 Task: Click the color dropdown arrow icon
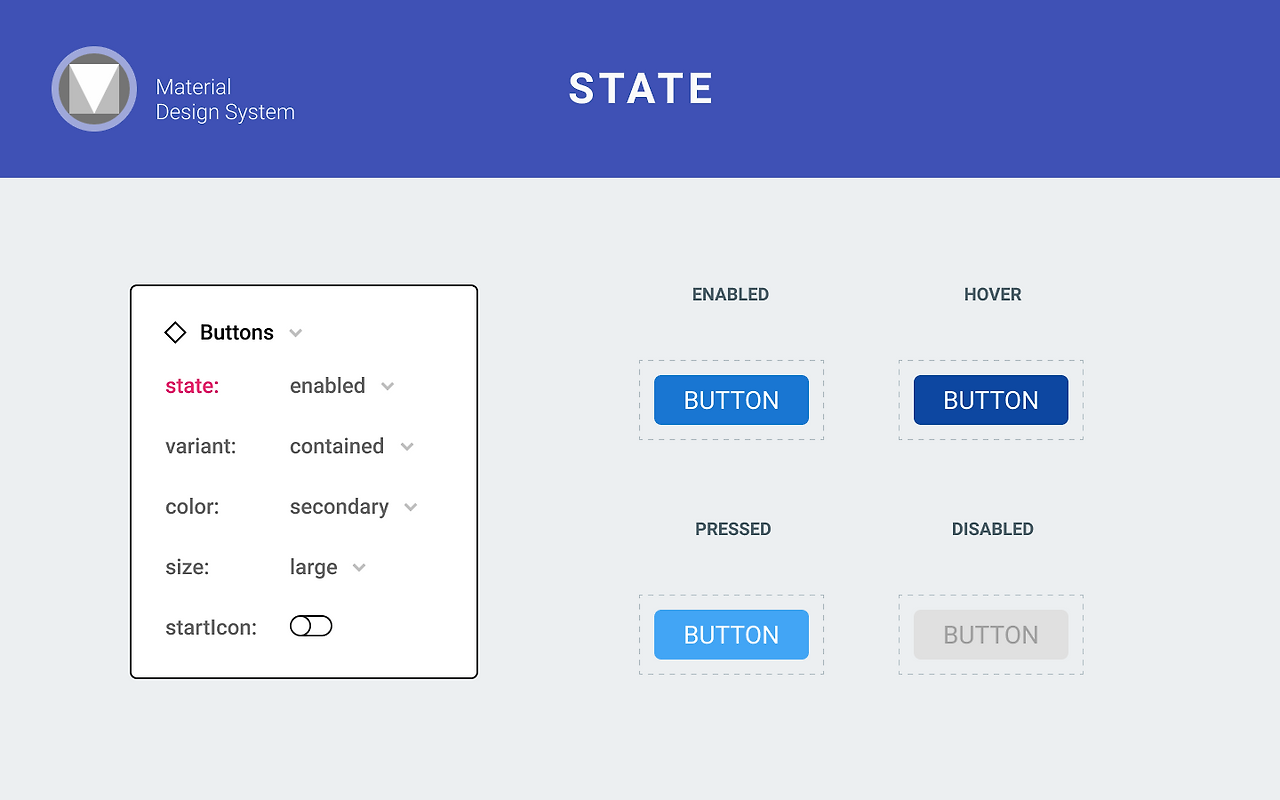click(410, 507)
